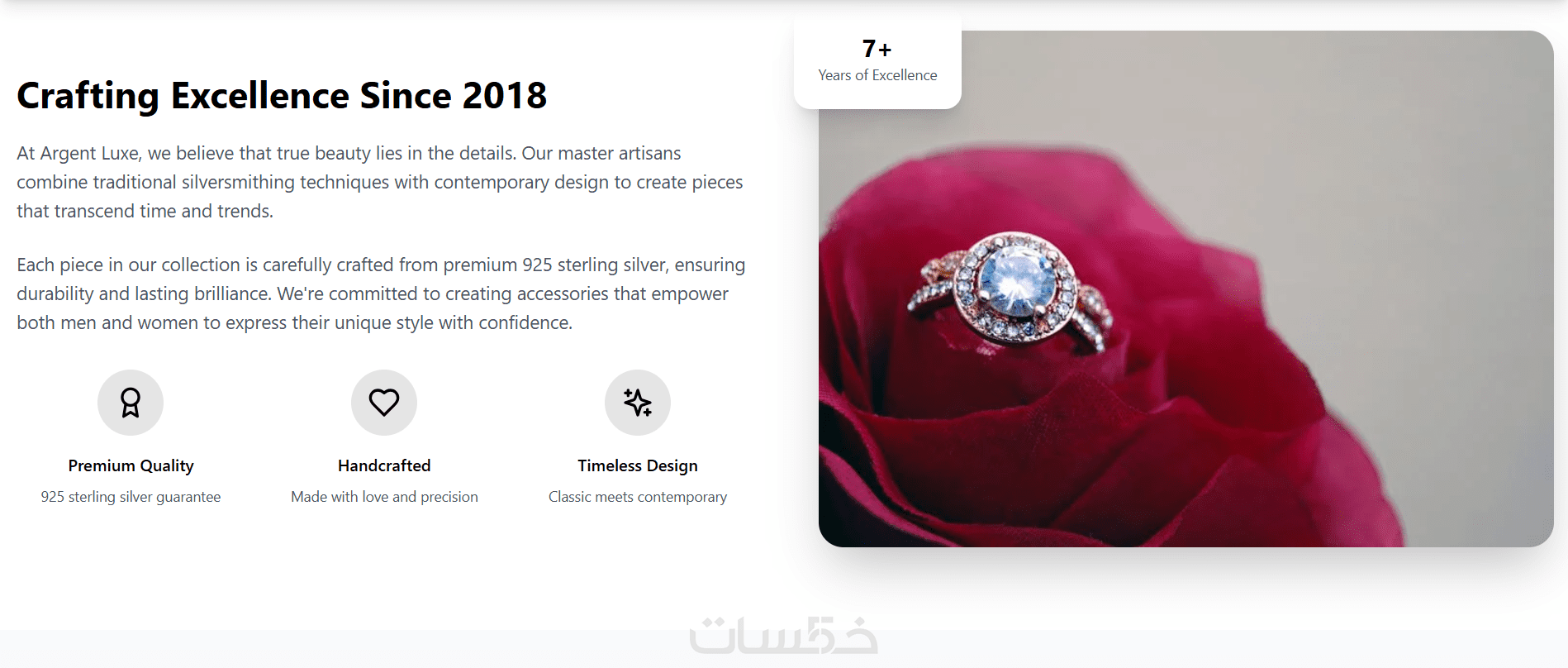Click the Handcrafted heart icon
Image resolution: width=1568 pixels, height=668 pixels.
coord(384,403)
